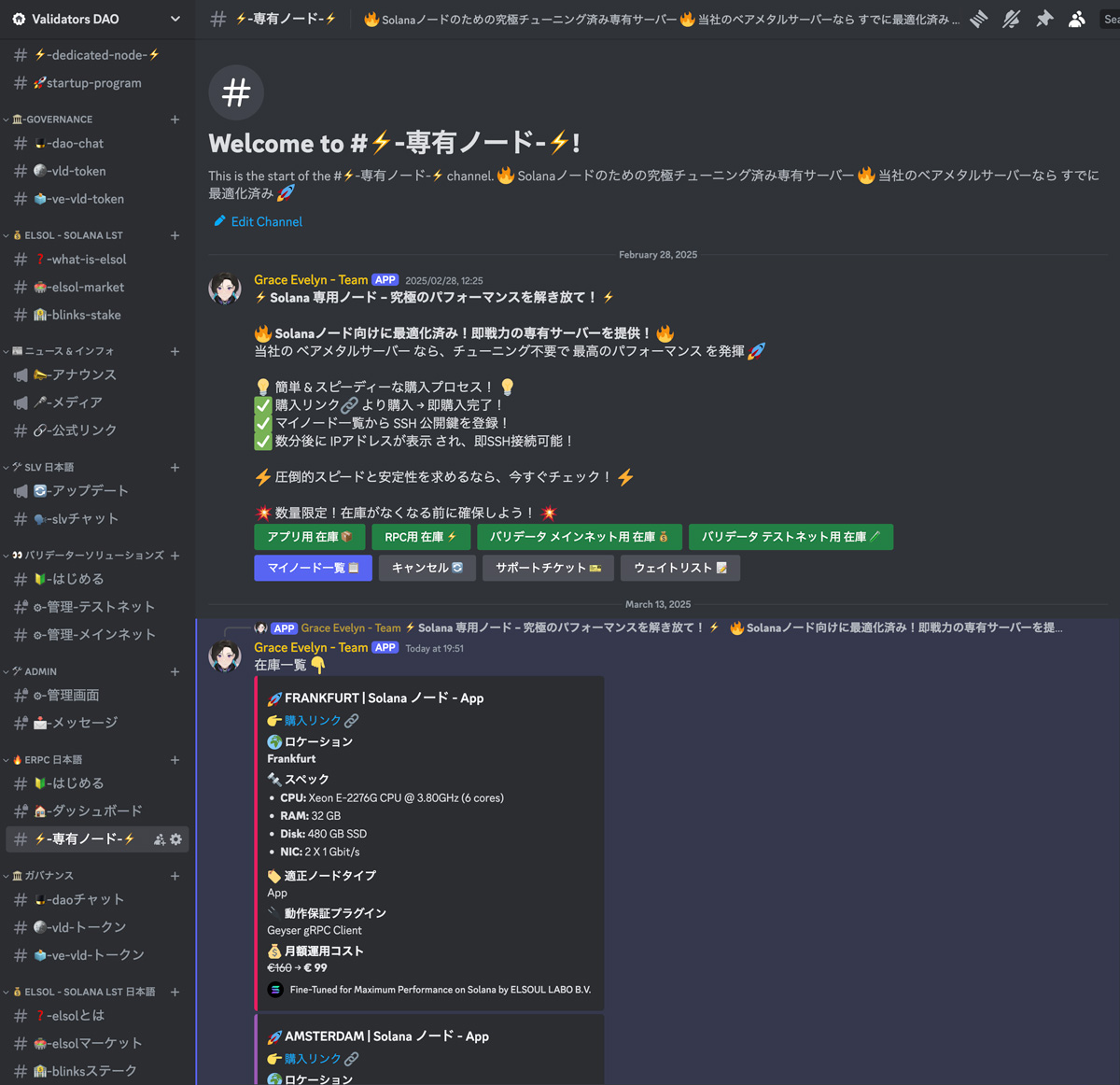Open the 公式リンク channel
Image resolution: width=1120 pixels, height=1085 pixels.
tap(98, 430)
